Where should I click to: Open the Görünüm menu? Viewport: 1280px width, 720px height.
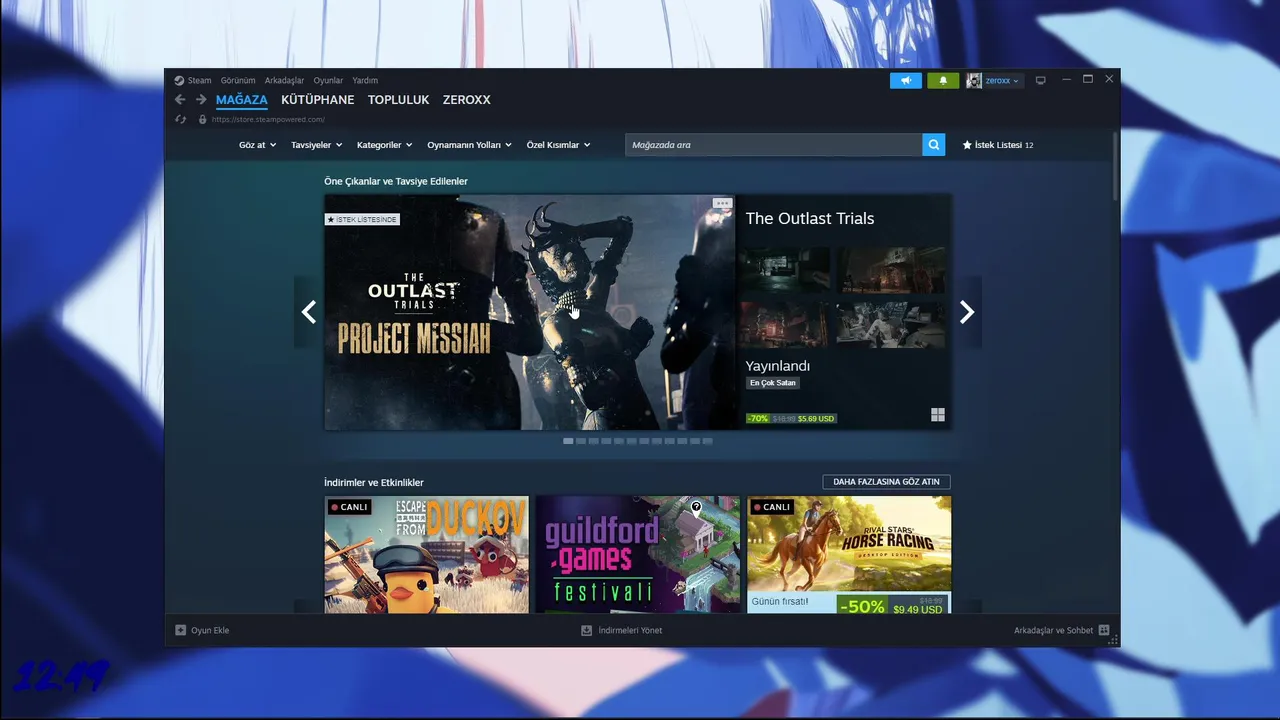pos(238,80)
